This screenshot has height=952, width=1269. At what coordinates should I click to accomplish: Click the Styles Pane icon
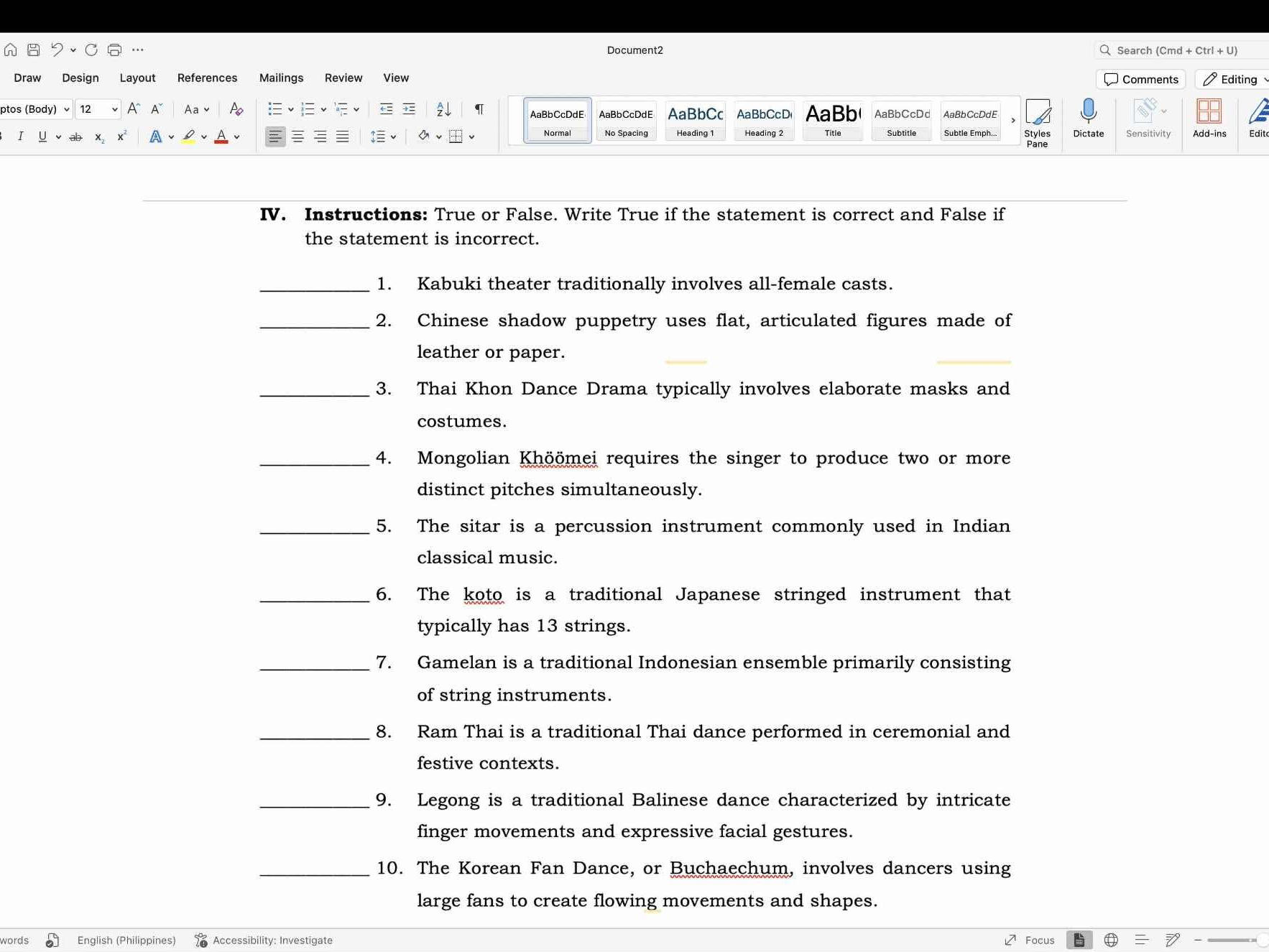point(1038,119)
